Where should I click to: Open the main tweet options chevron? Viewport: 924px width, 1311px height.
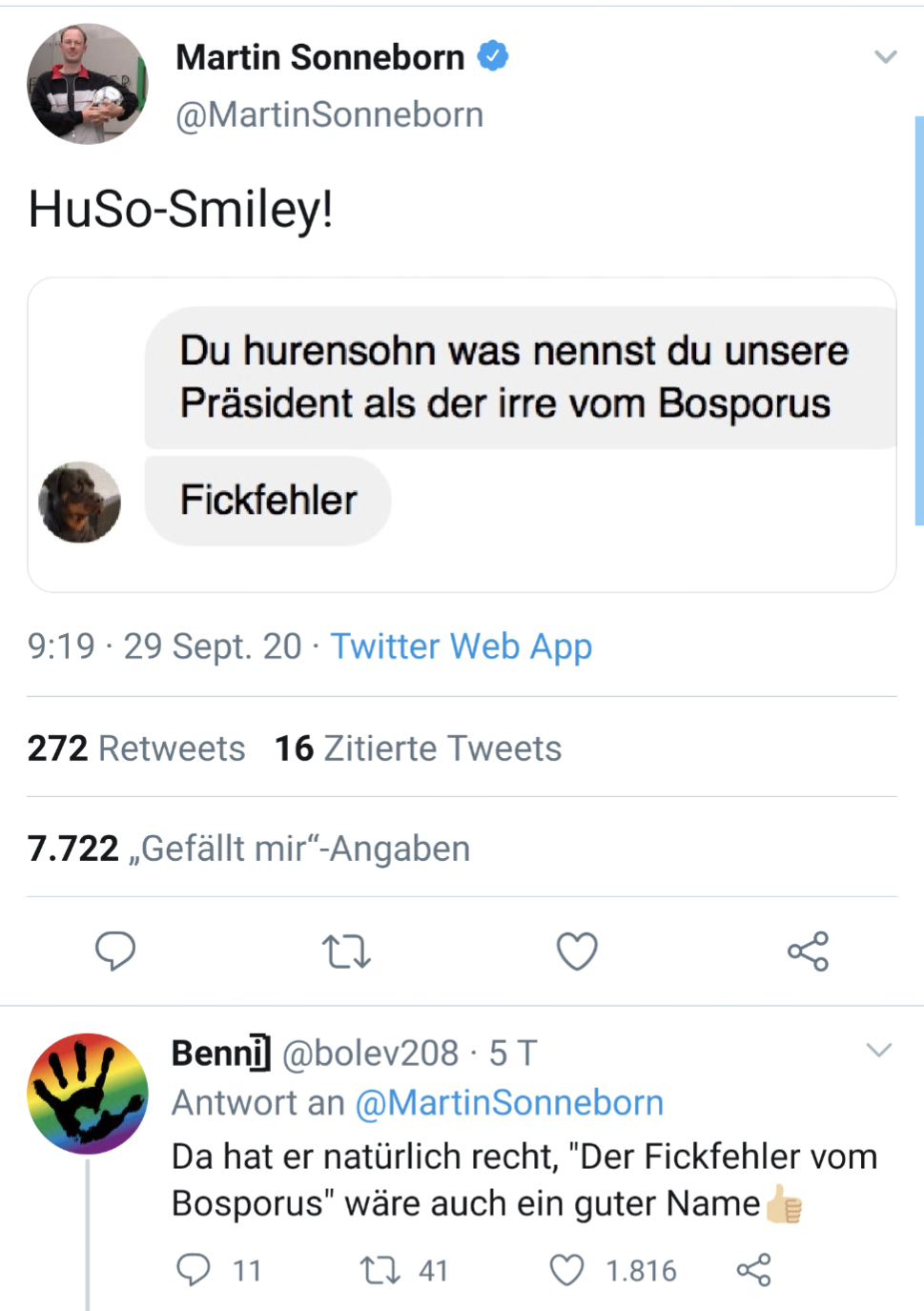tap(885, 57)
